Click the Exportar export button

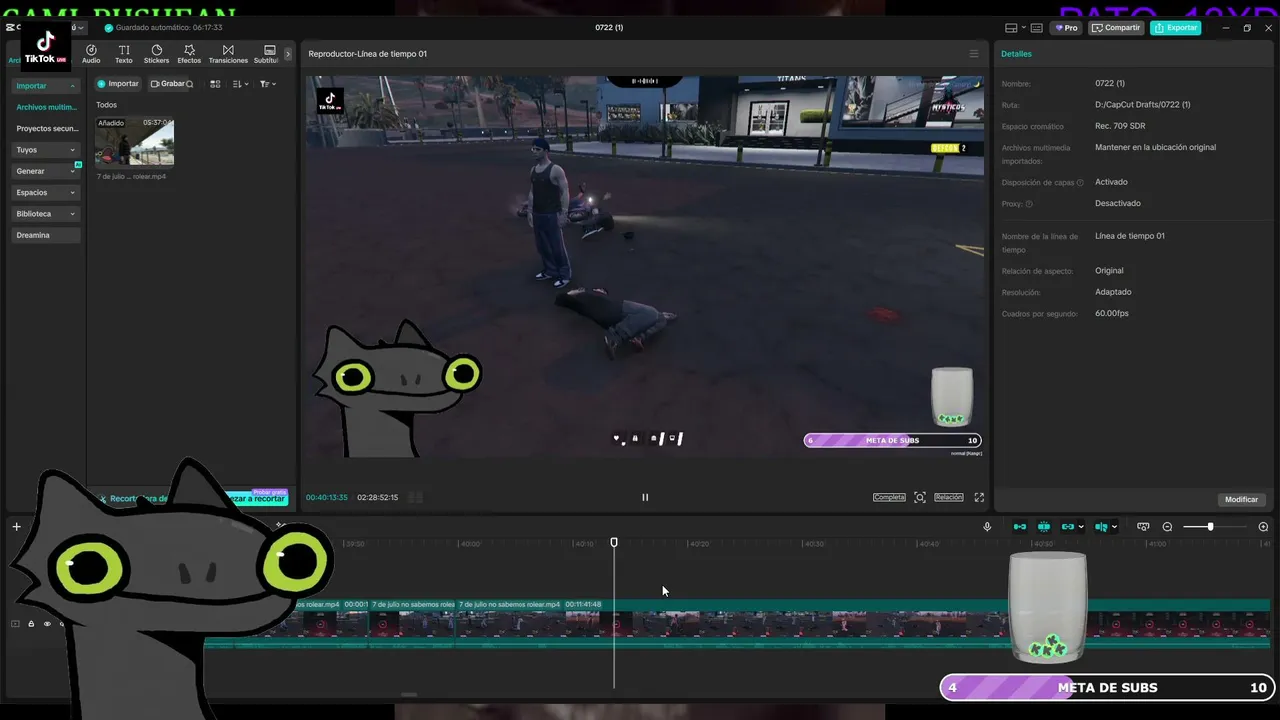pos(1175,28)
